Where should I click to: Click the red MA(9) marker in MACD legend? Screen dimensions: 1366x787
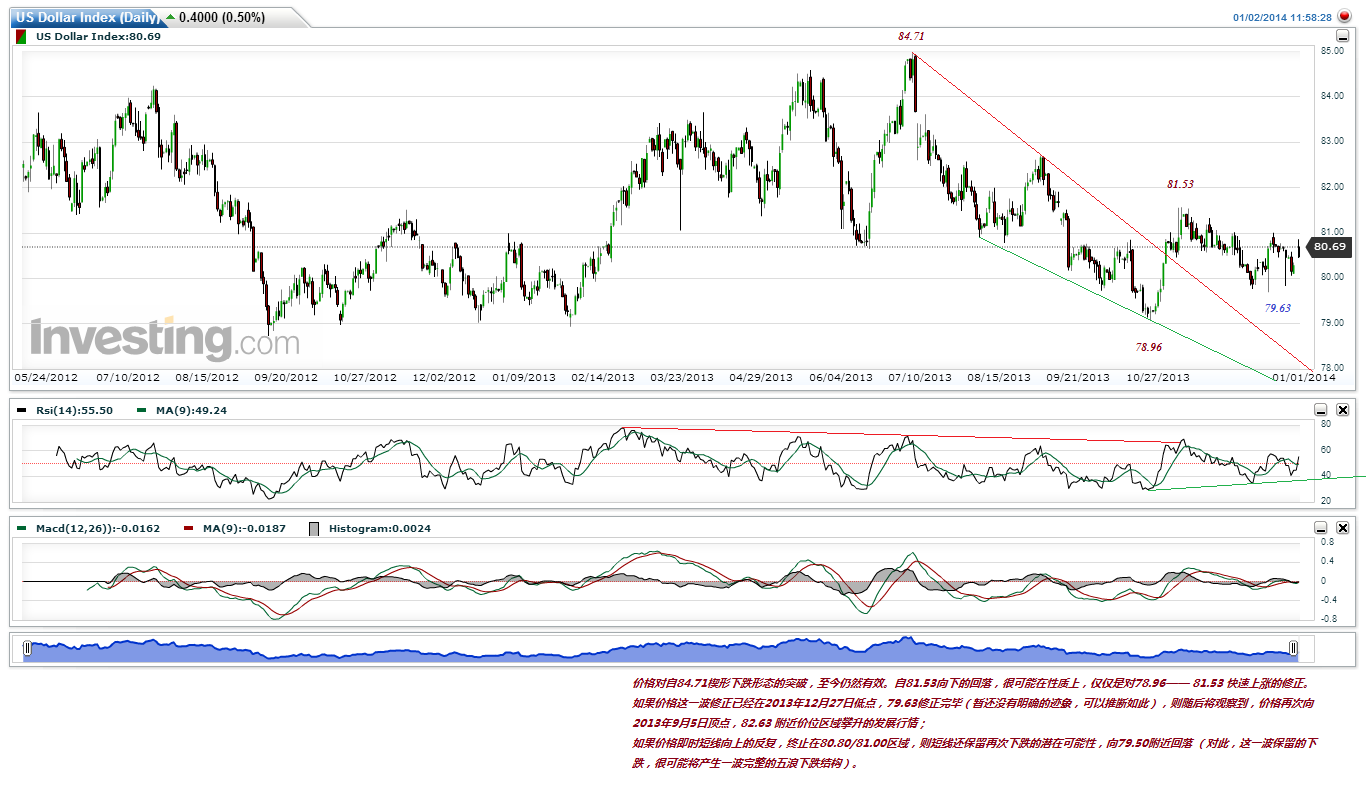[x=190, y=528]
